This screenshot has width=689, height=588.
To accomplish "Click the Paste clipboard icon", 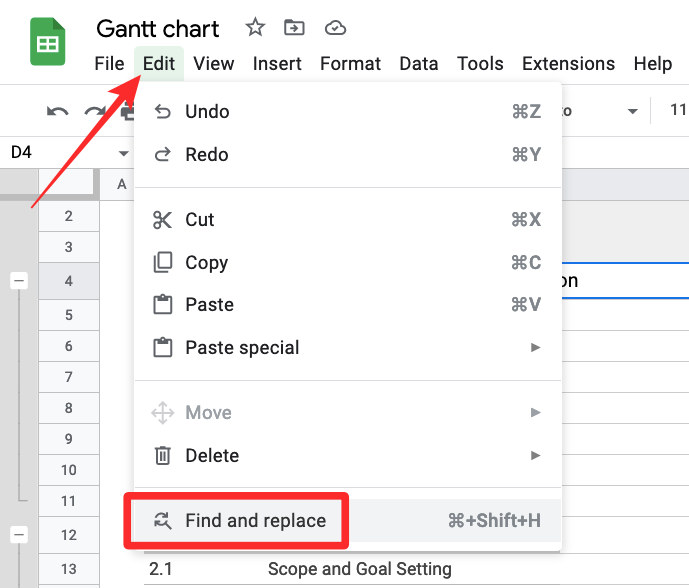I will (x=162, y=305).
